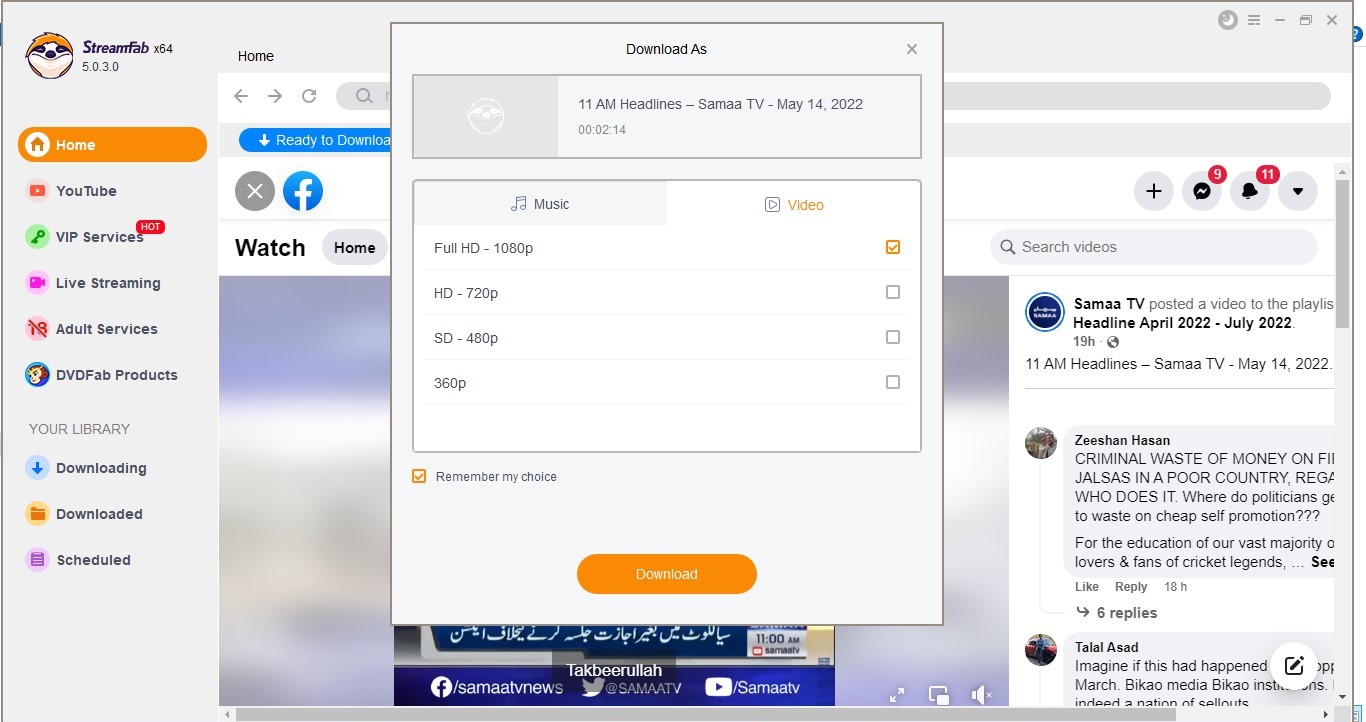Click Zeeshan Hasan's avatar
Viewport: 1366px width, 722px height.
click(1041, 443)
